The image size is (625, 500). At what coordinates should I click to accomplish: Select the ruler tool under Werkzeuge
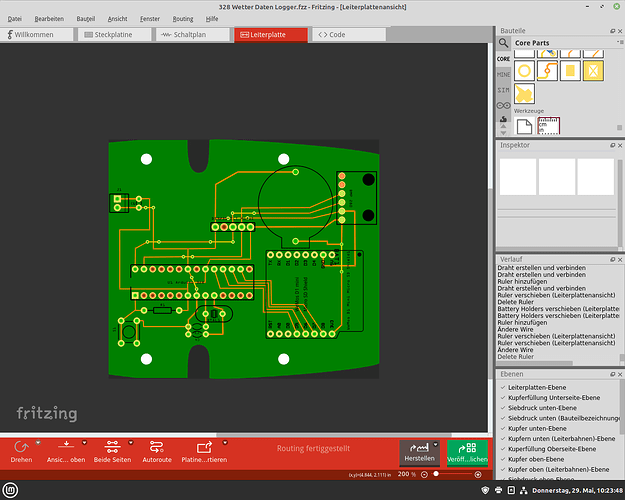[x=548, y=125]
